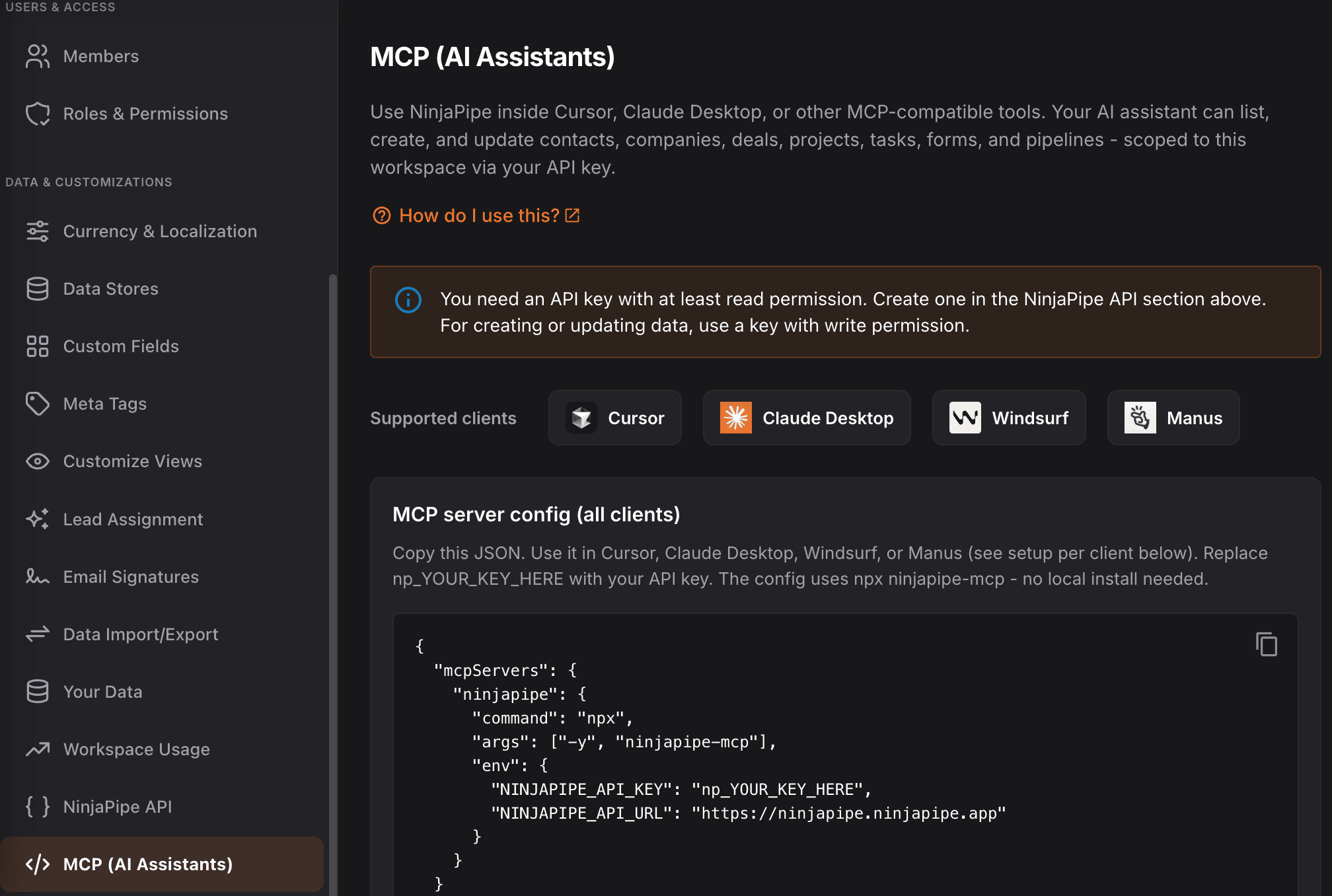
Task: Select the Lead Assignment sparkles icon
Action: coord(38,519)
